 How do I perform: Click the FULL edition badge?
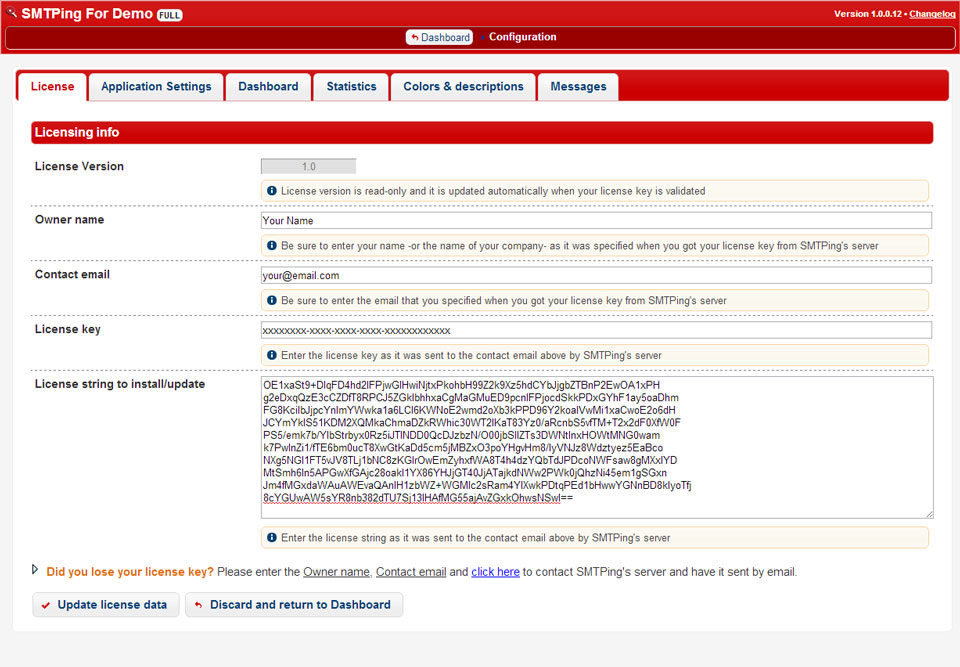pos(170,15)
